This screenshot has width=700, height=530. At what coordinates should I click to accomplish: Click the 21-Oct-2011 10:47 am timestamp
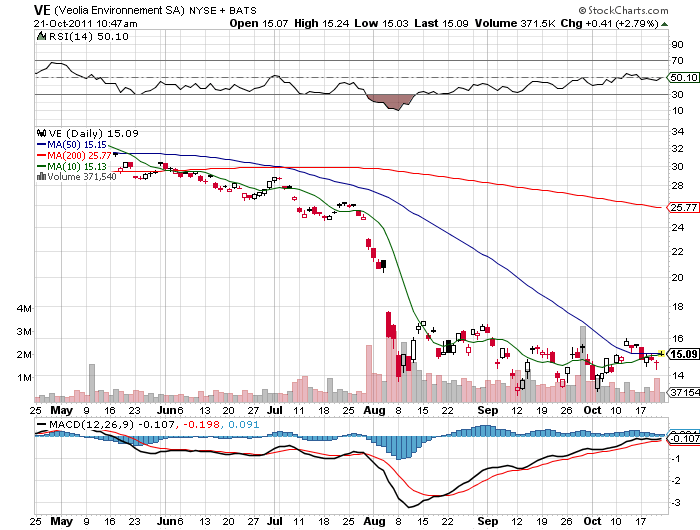click(x=86, y=24)
